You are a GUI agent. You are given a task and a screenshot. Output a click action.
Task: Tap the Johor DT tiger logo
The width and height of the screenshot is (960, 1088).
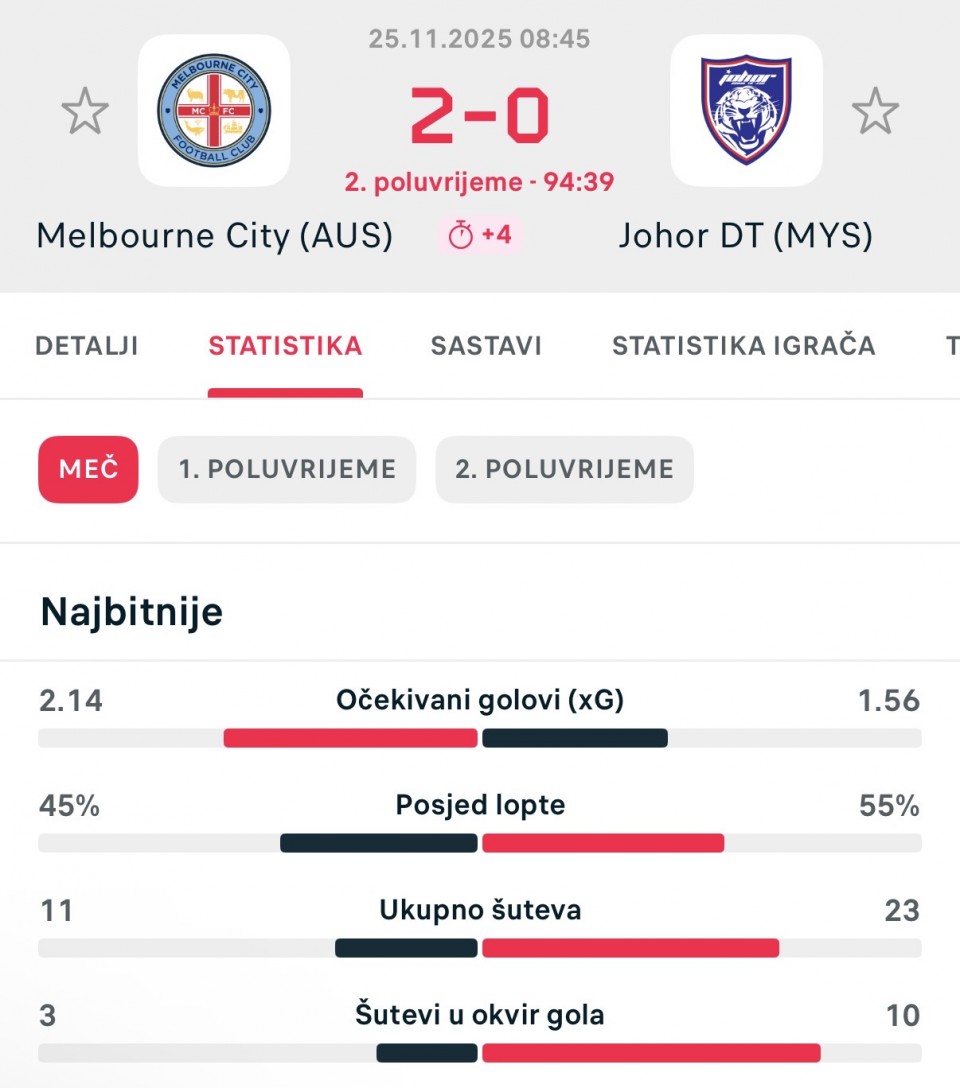pos(746,111)
